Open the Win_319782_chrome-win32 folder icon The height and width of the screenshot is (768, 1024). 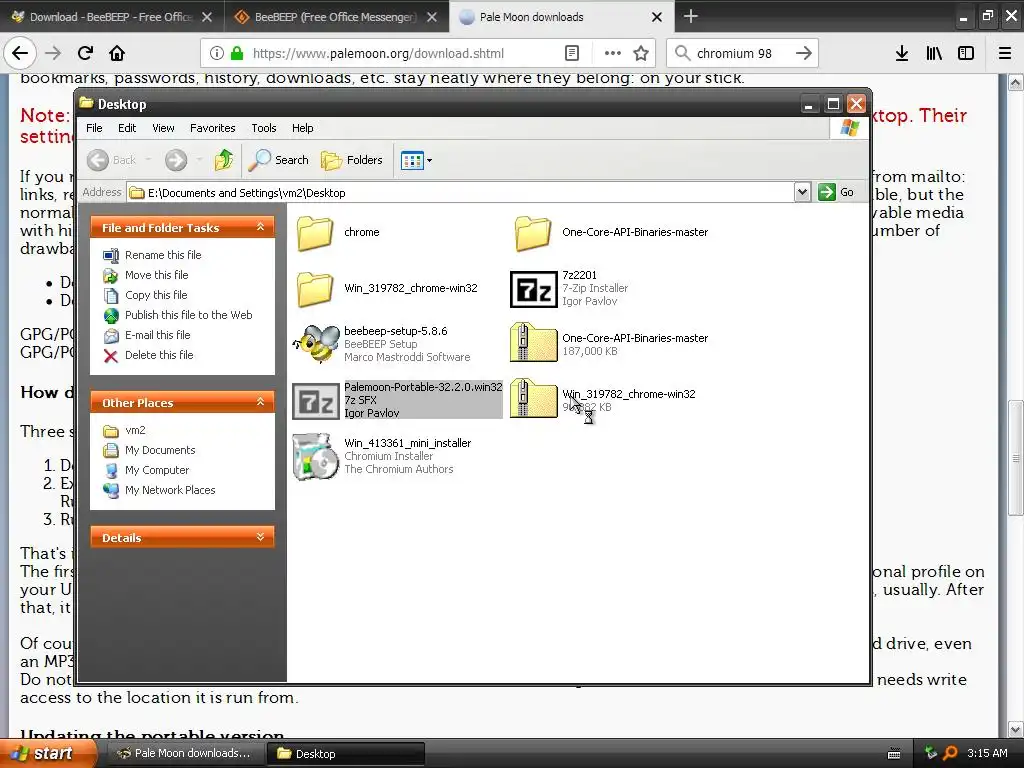pyautogui.click(x=315, y=289)
